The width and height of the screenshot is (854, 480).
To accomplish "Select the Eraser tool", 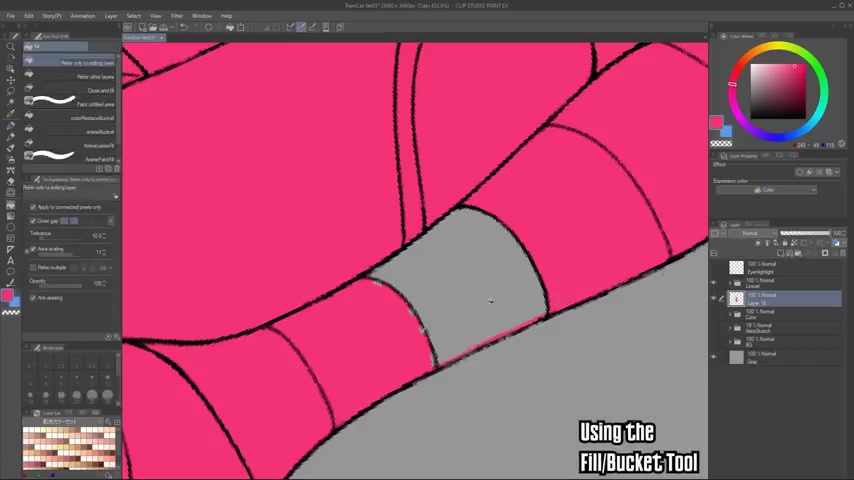I will [x=10, y=181].
